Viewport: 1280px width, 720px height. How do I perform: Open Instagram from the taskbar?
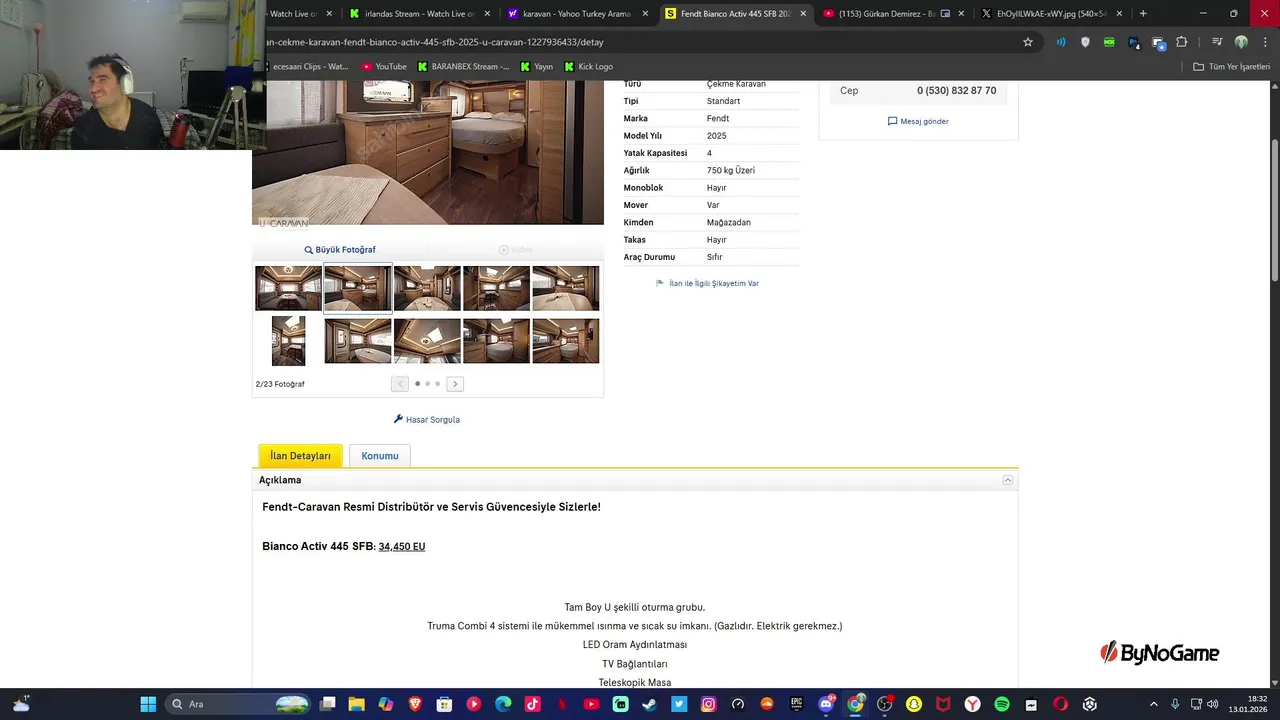click(709, 704)
